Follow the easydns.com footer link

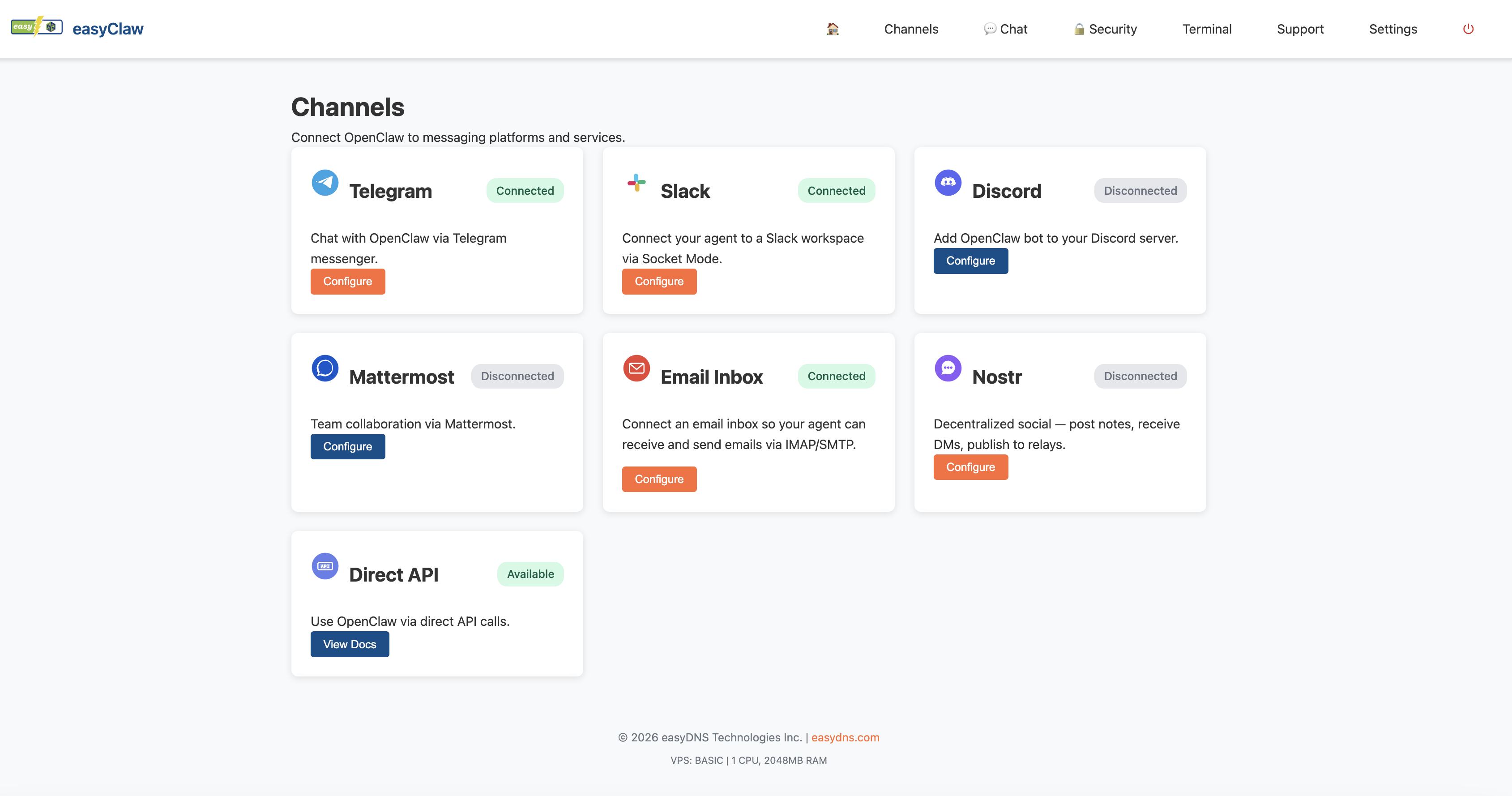click(845, 737)
